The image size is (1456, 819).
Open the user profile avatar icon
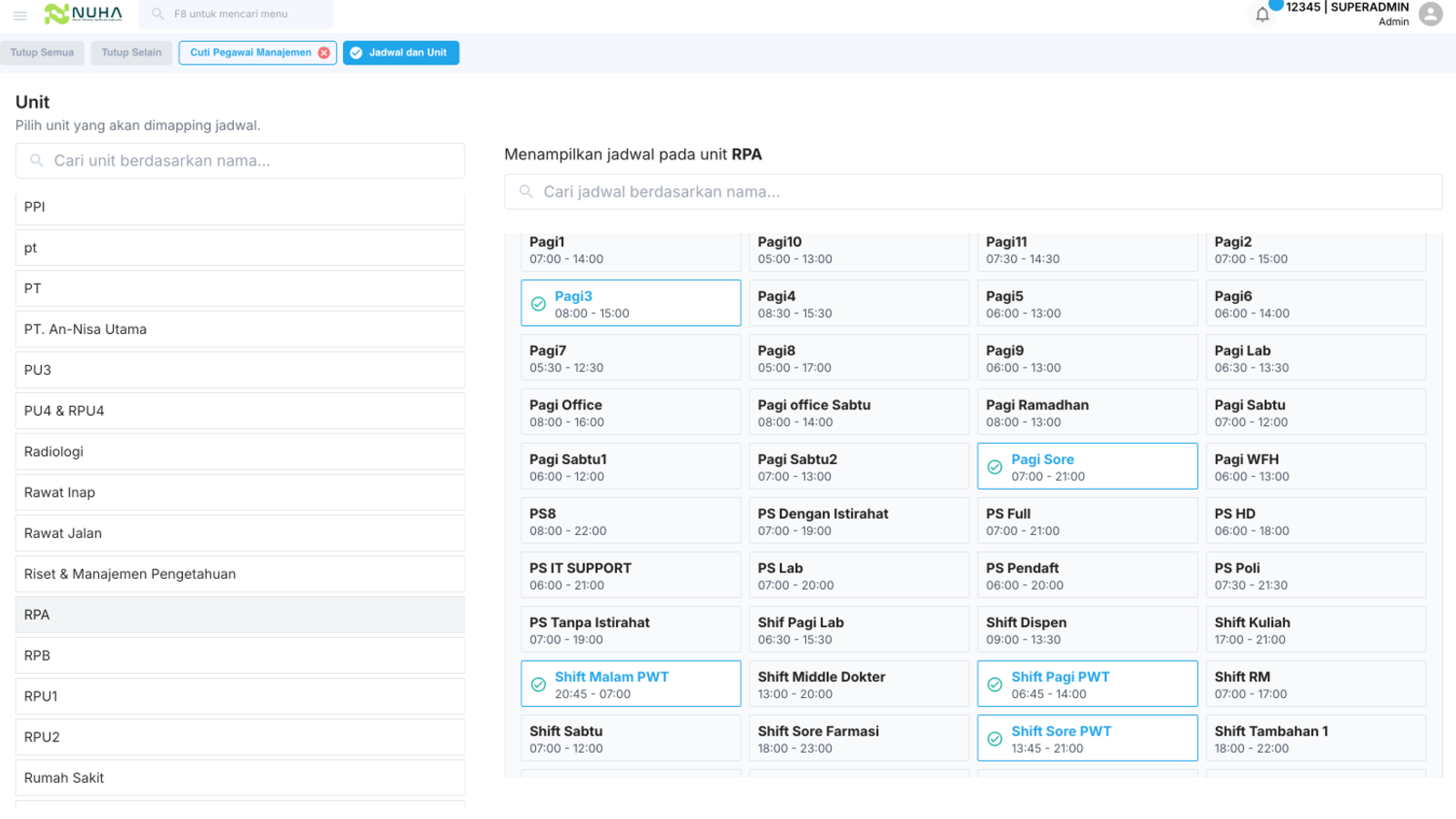coord(1431,15)
